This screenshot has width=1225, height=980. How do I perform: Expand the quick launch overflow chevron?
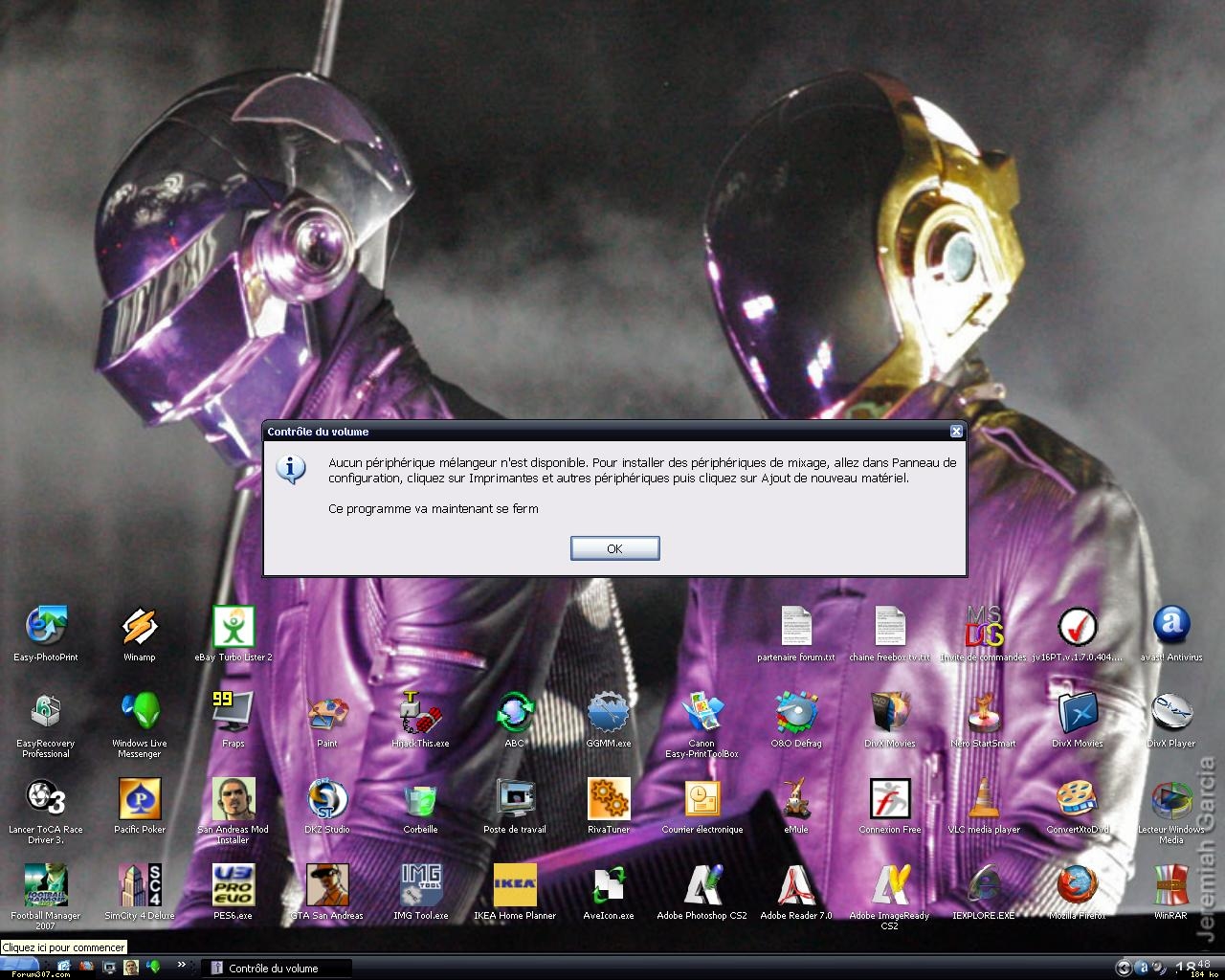[181, 966]
